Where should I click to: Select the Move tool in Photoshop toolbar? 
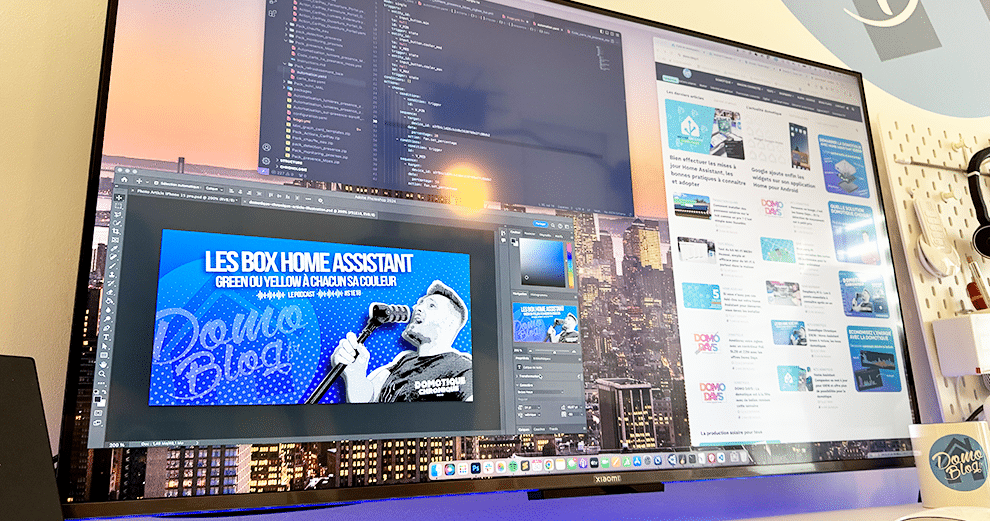point(119,197)
